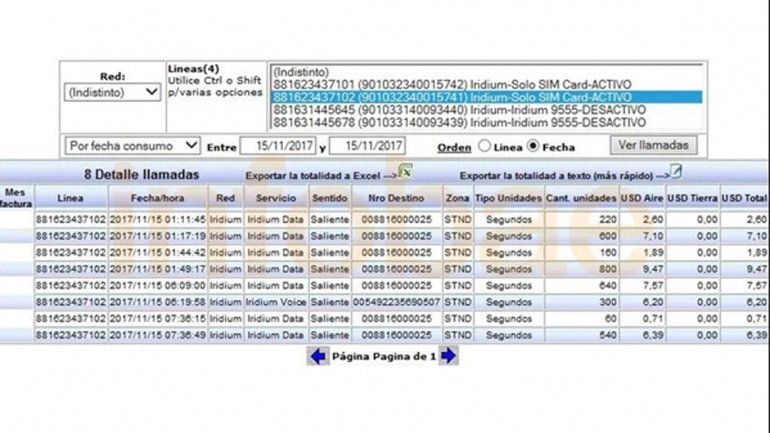Select highlighted line 881623437102 in list
The width and height of the screenshot is (770, 433).
(452, 97)
